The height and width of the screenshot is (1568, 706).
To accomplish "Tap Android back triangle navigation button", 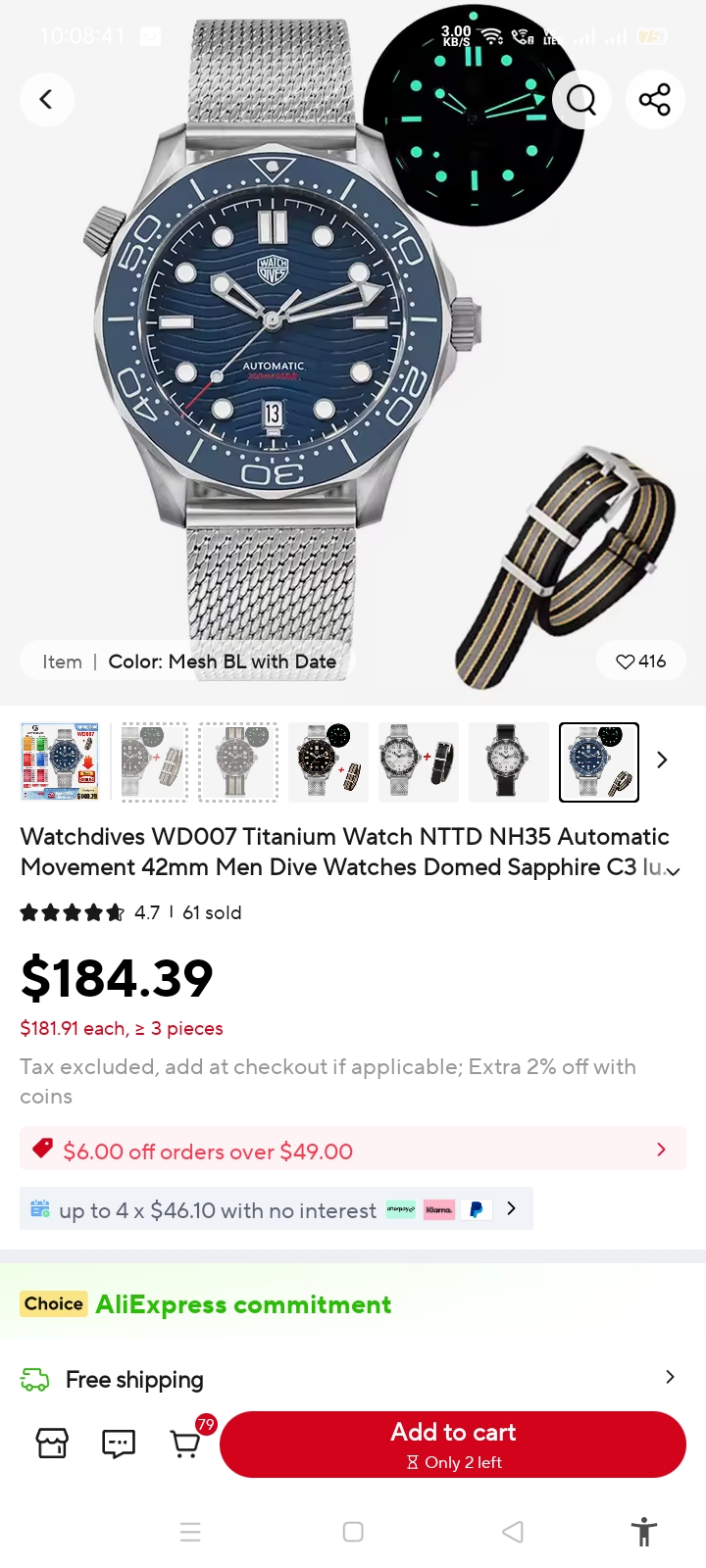I will pos(513,1532).
